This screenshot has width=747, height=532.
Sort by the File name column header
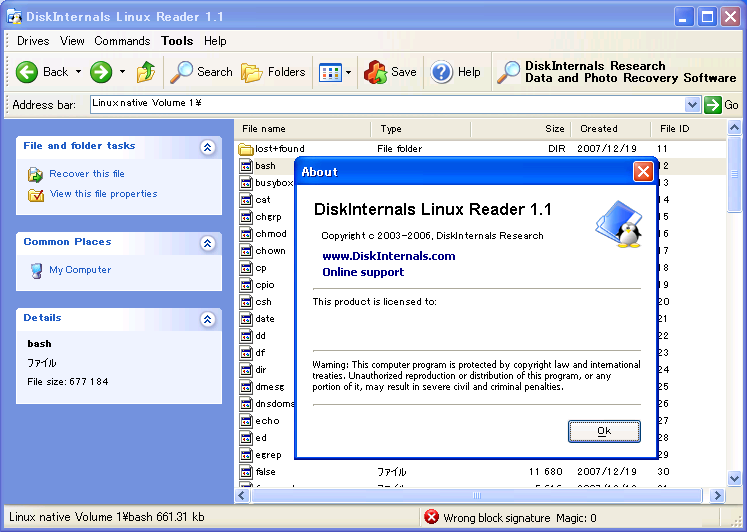[x=303, y=129]
